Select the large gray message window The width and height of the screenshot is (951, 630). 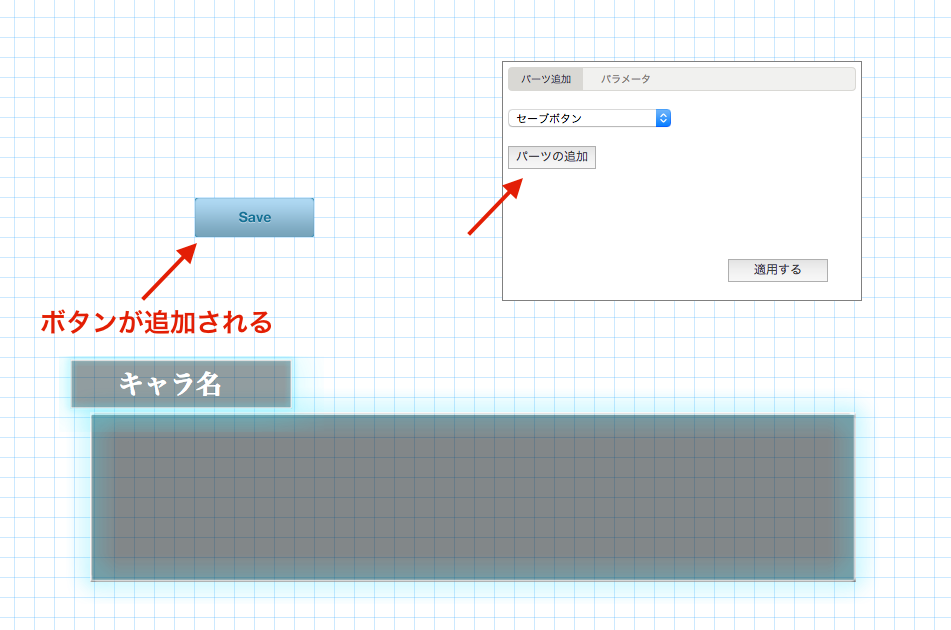tap(473, 497)
